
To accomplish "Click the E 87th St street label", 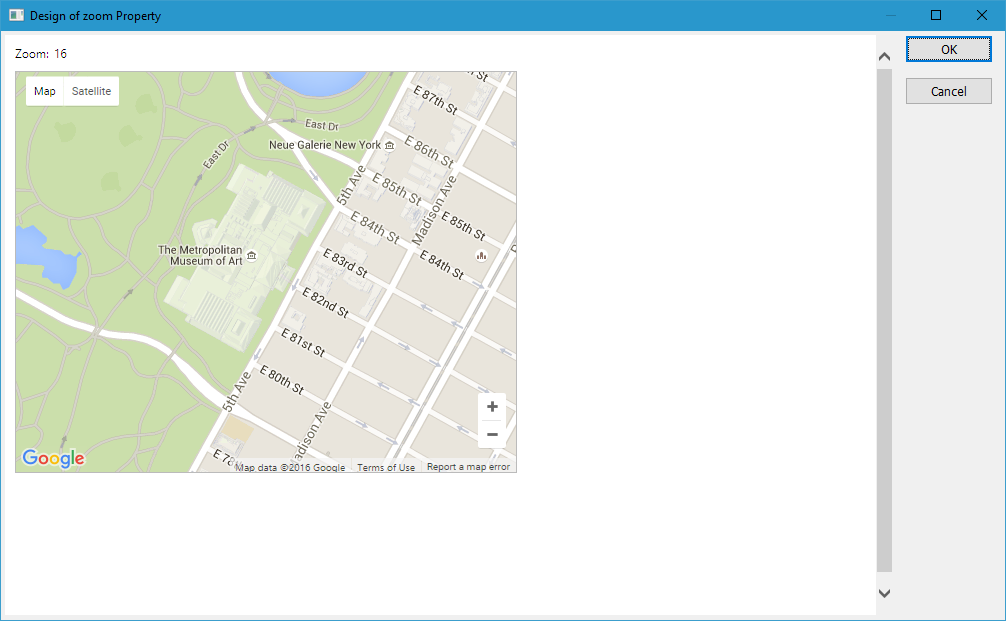I will click(435, 101).
